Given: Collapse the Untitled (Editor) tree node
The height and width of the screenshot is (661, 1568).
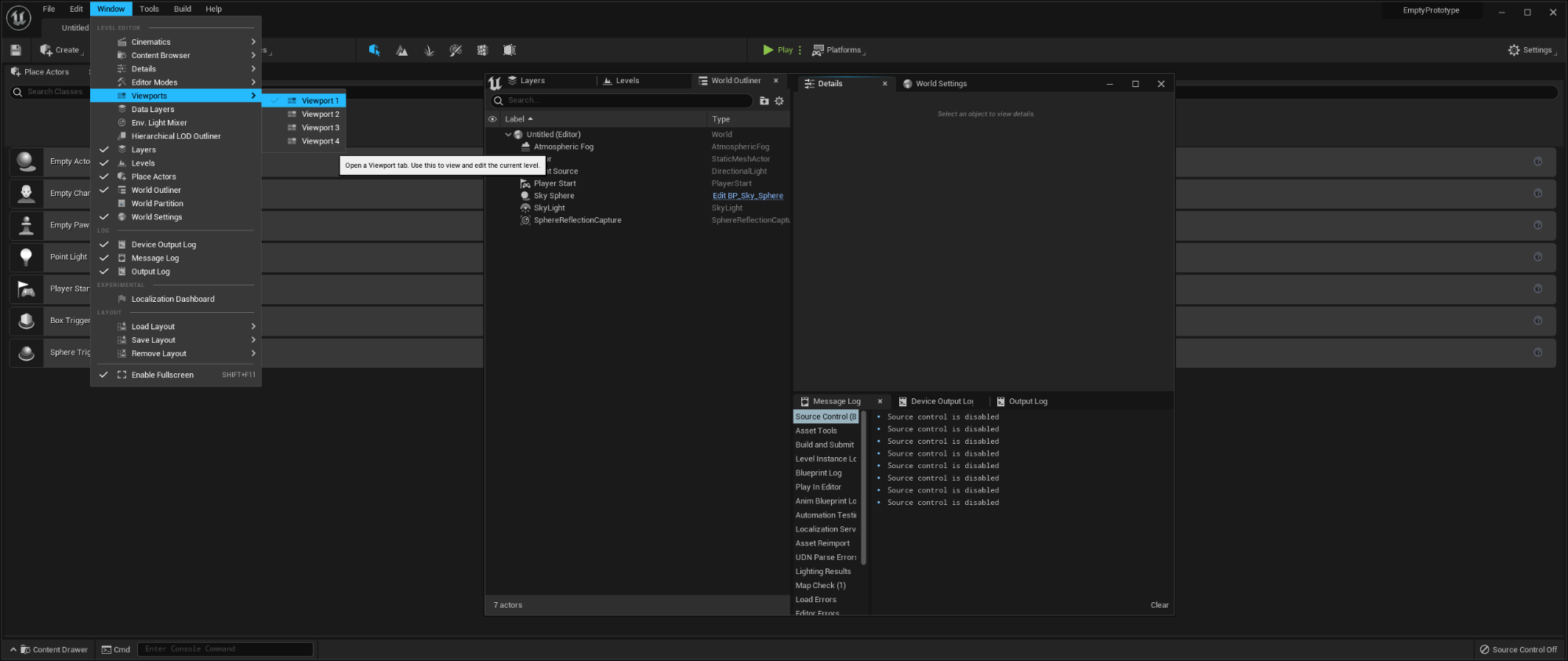Looking at the screenshot, I should tap(508, 135).
